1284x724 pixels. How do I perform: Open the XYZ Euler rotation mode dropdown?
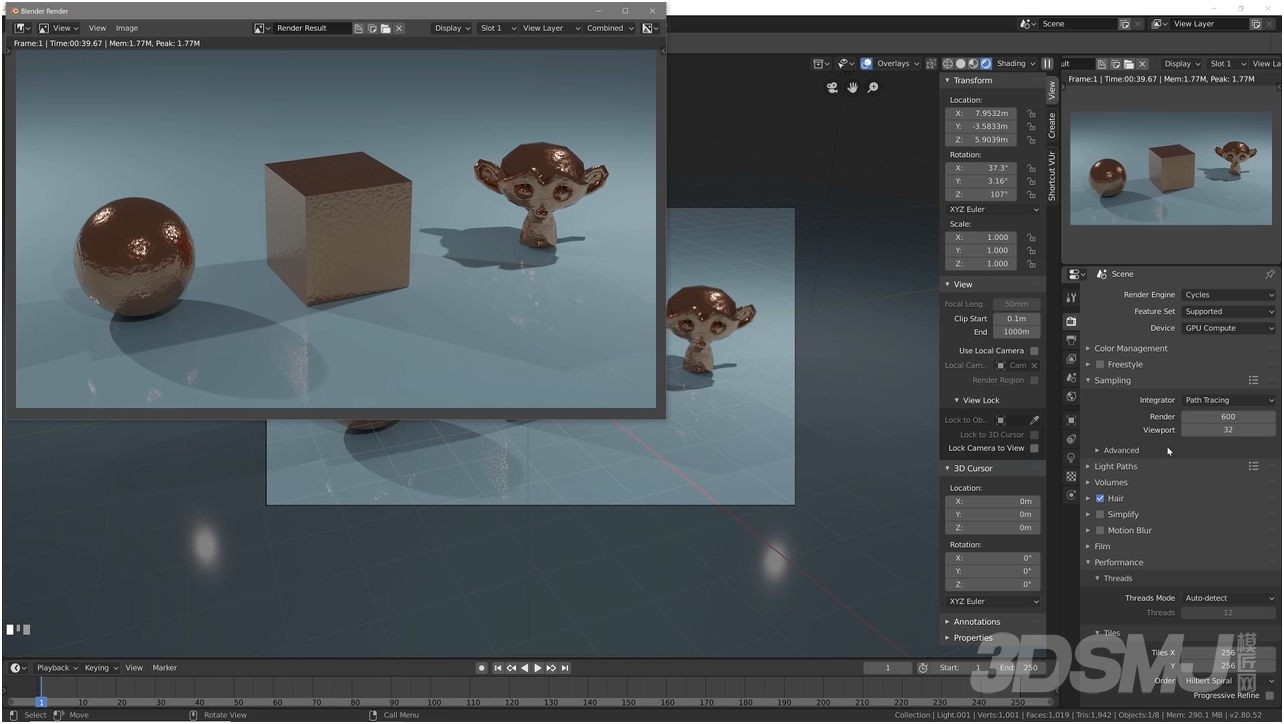click(x=993, y=209)
